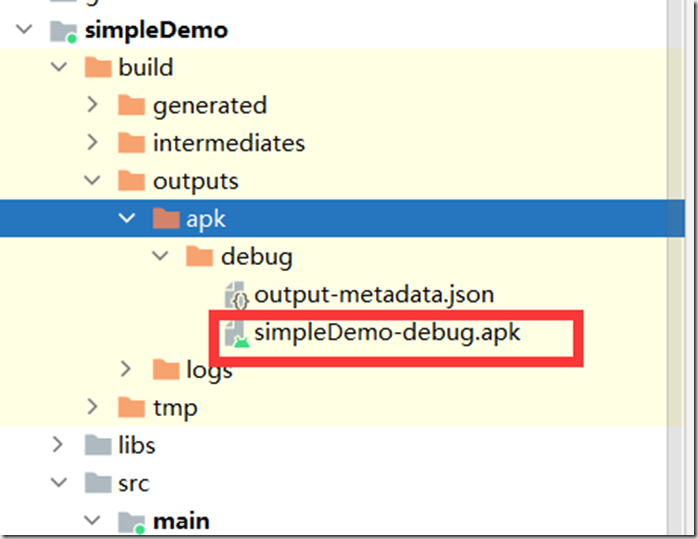698x539 pixels.
Task: Click the main source folder icon
Action: [x=131, y=521]
